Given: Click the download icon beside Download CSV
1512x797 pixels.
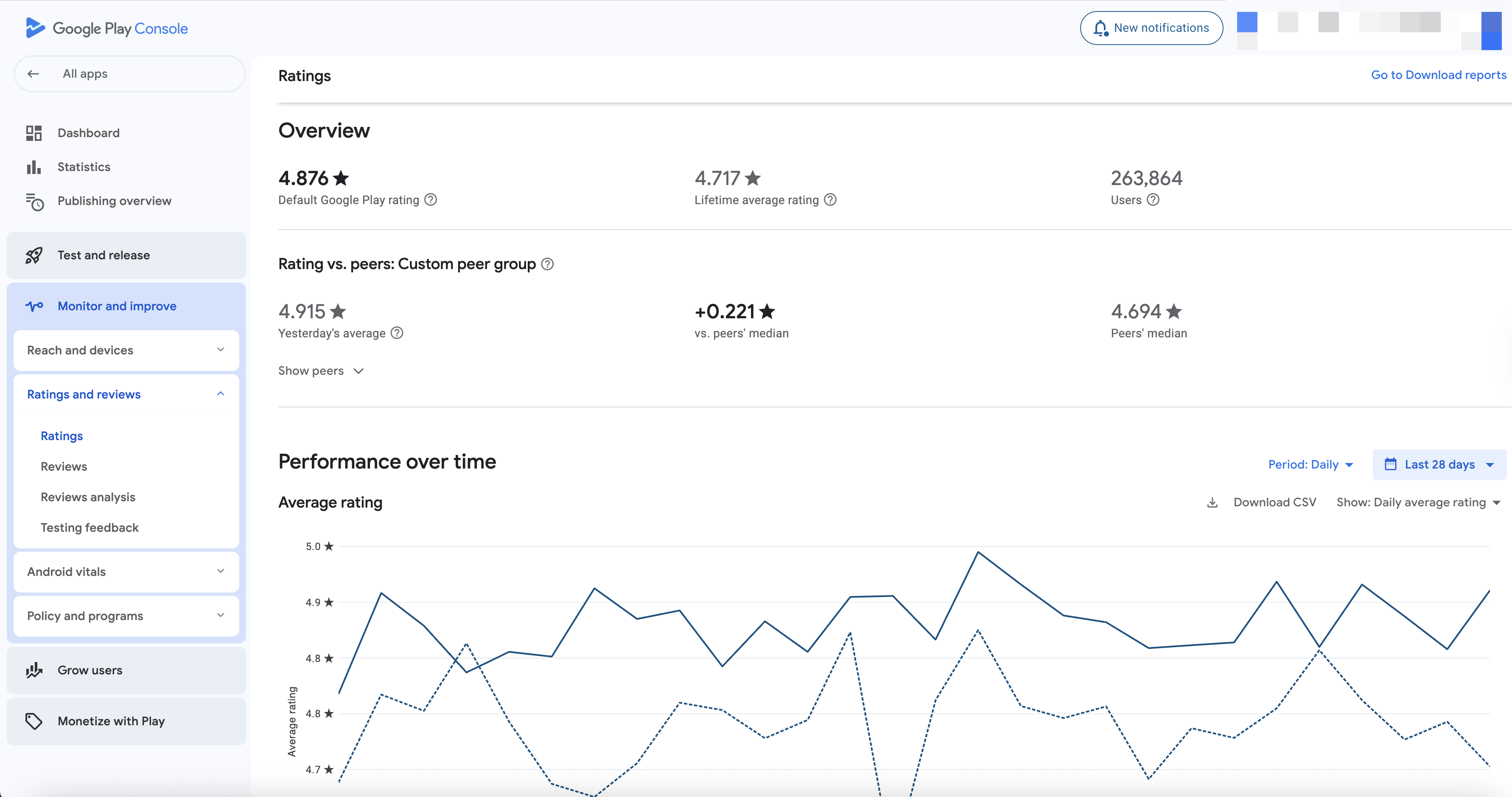Looking at the screenshot, I should pos(1212,503).
